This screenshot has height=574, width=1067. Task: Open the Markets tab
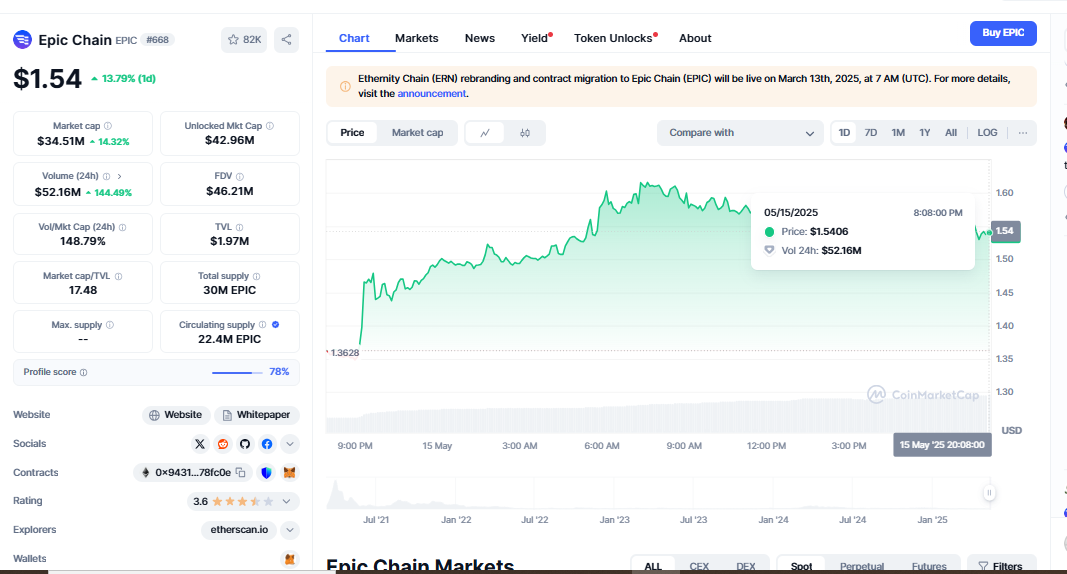point(416,38)
